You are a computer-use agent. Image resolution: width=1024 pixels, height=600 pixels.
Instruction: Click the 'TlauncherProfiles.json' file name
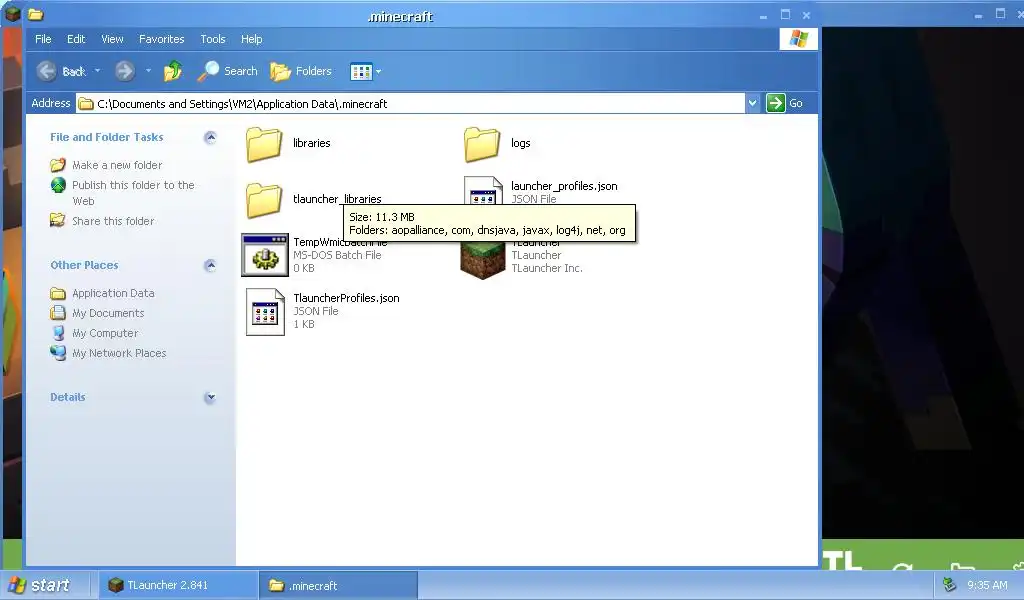tap(346, 298)
